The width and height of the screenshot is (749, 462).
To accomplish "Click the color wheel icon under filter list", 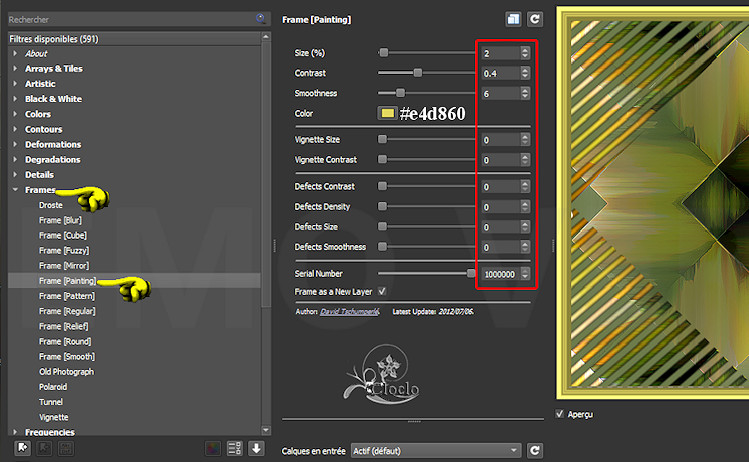I will click(x=212, y=448).
